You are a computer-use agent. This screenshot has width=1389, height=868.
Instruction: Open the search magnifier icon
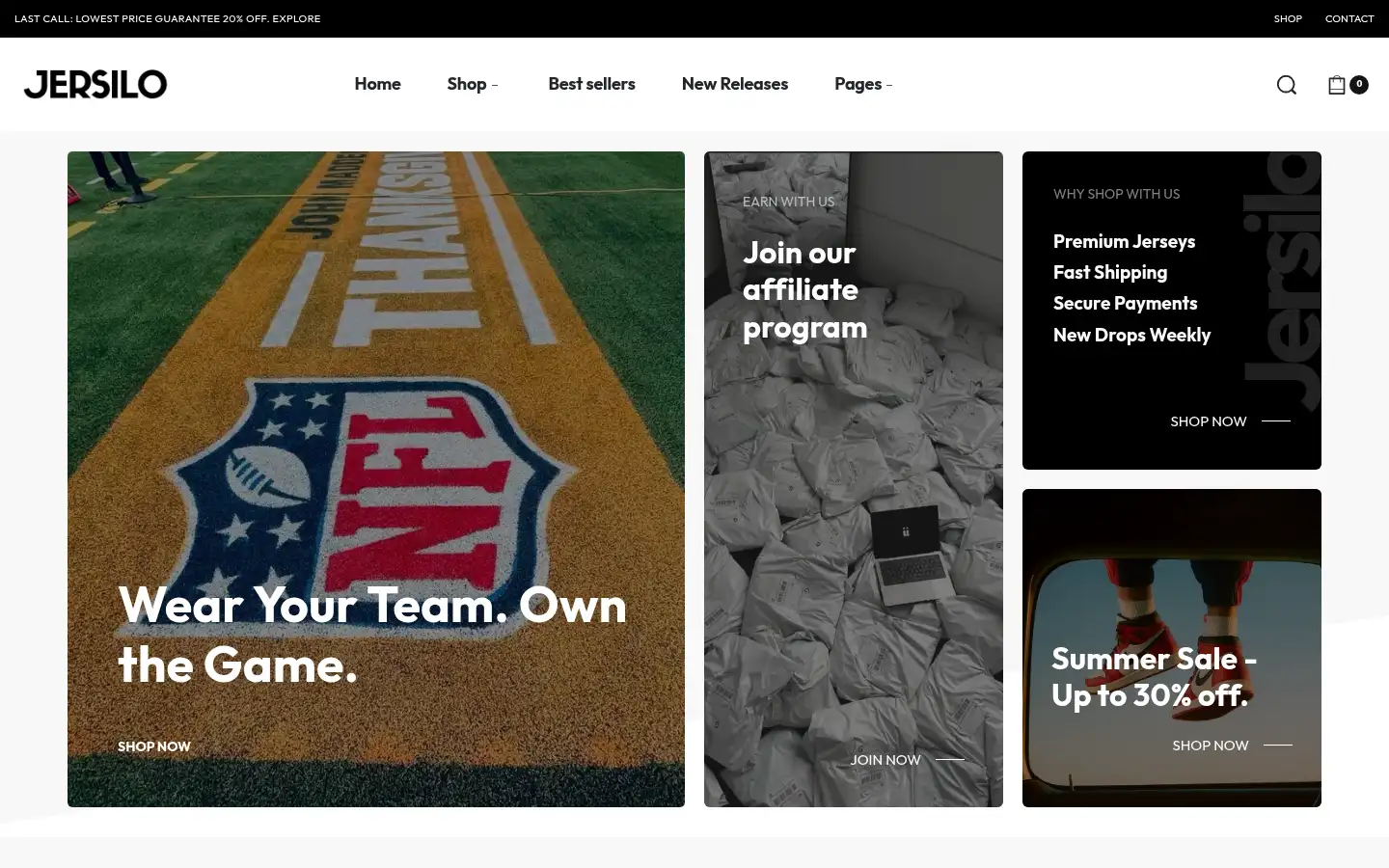1287,85
